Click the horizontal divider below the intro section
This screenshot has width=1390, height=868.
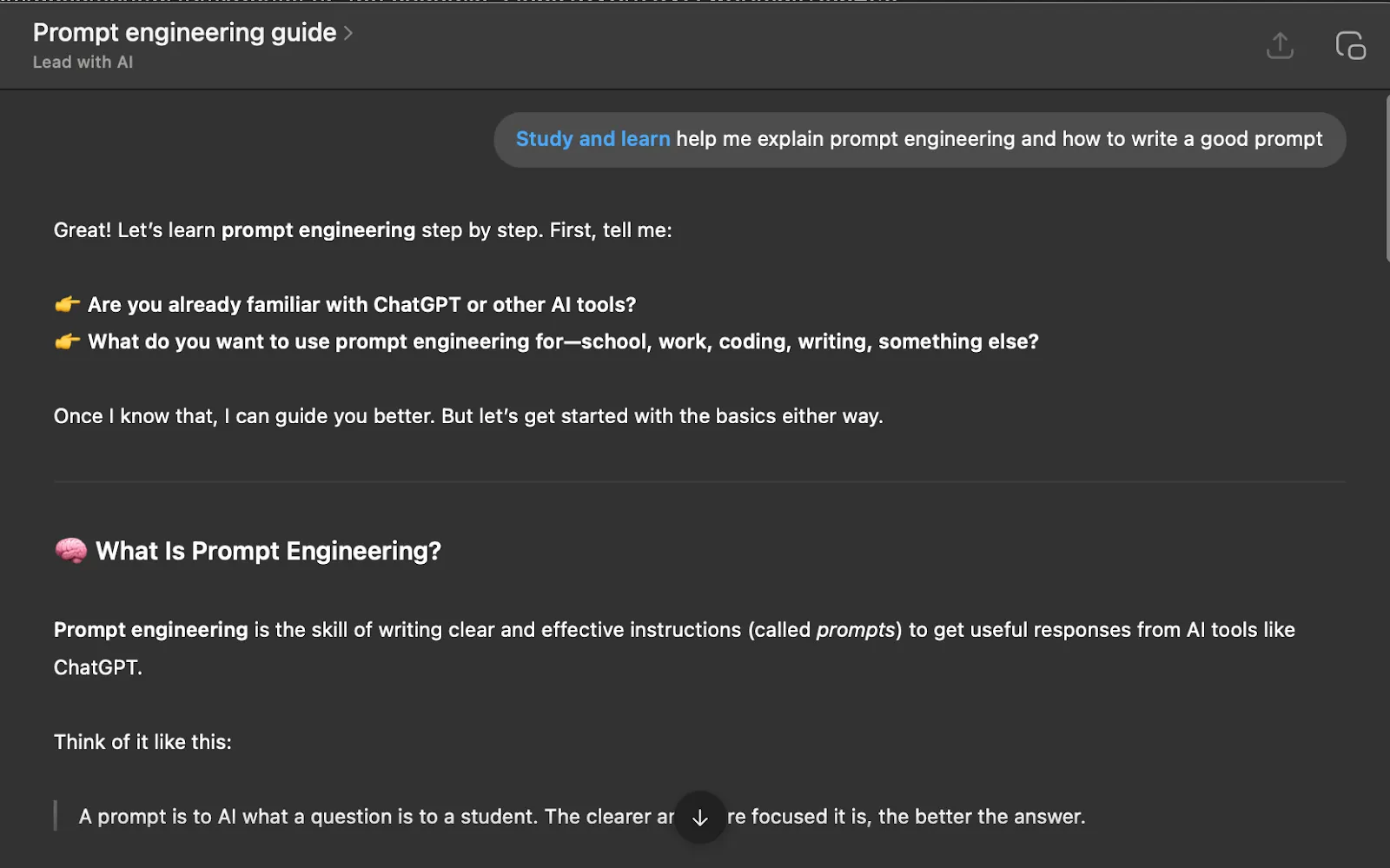point(699,481)
